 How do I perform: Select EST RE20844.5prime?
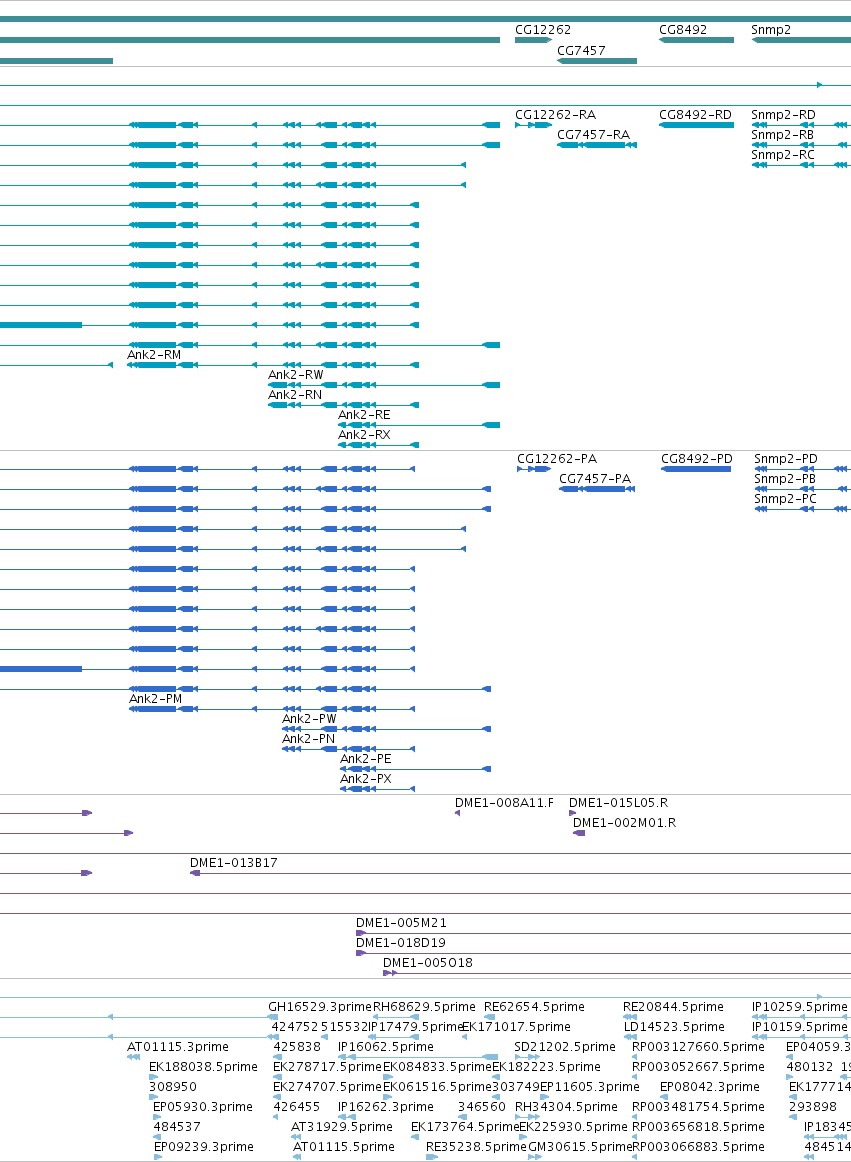pyautogui.click(x=673, y=1006)
